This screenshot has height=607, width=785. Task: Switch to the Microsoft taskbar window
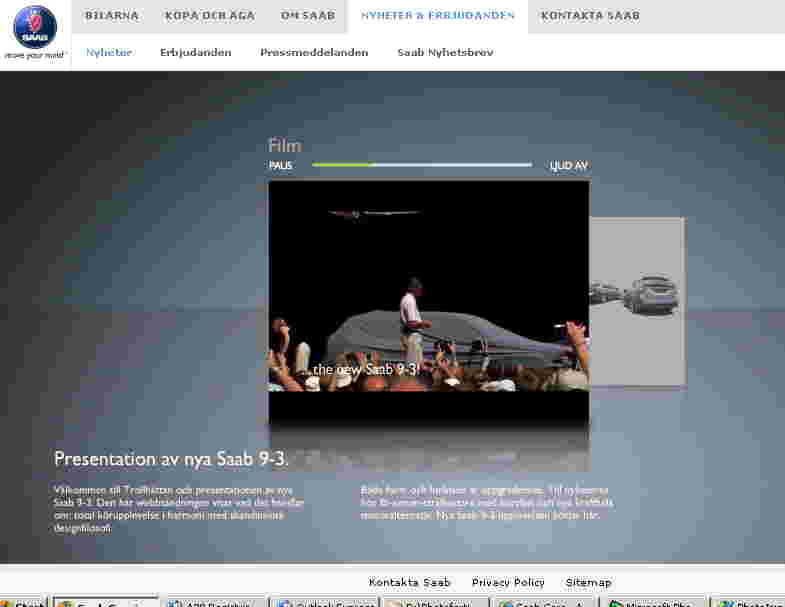[655, 603]
